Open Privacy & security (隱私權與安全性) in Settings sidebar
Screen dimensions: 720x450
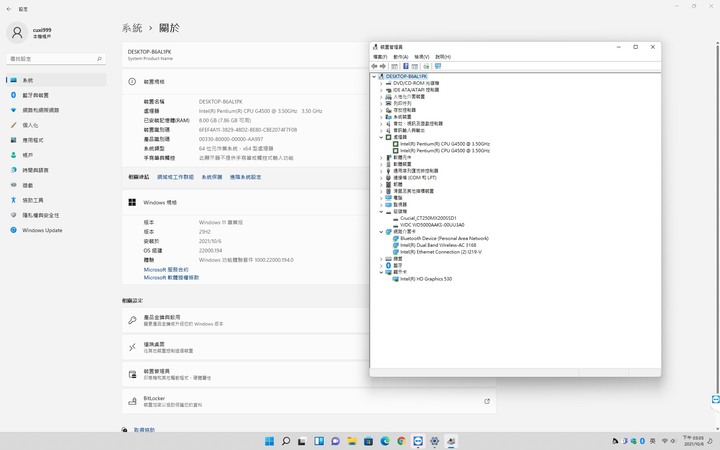[x=56, y=215]
